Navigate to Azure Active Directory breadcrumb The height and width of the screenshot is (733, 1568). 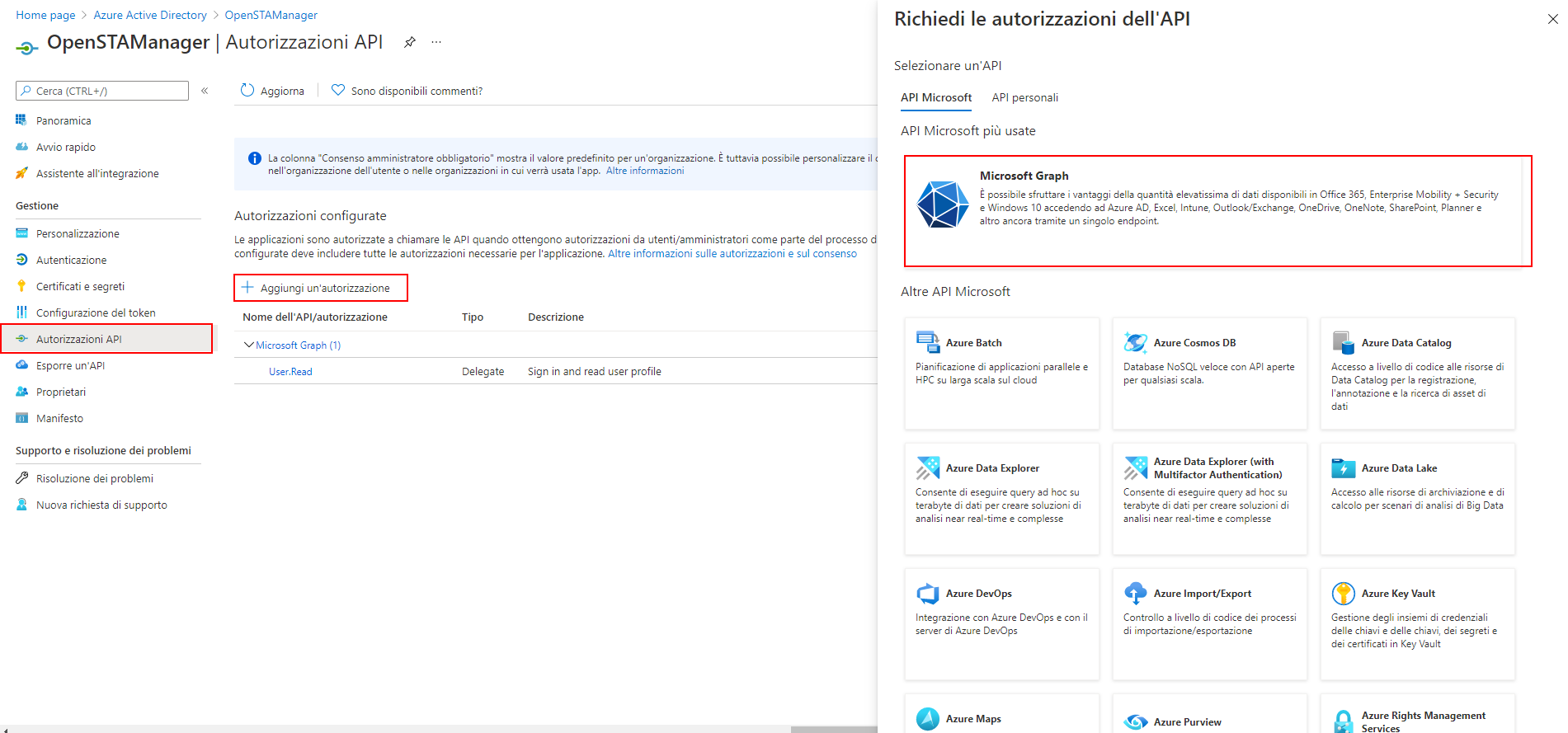click(x=150, y=15)
